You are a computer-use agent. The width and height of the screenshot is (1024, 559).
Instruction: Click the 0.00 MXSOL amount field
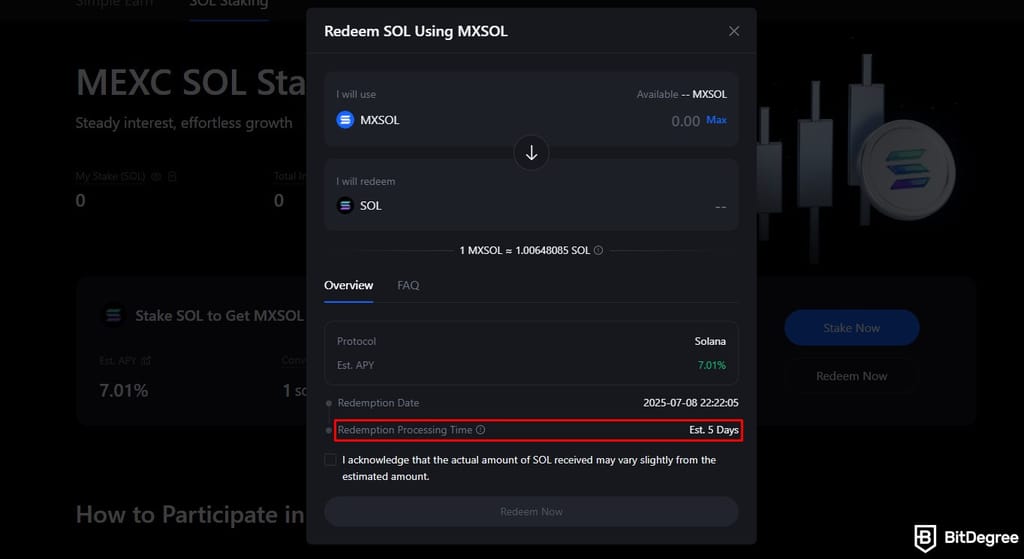(x=686, y=121)
